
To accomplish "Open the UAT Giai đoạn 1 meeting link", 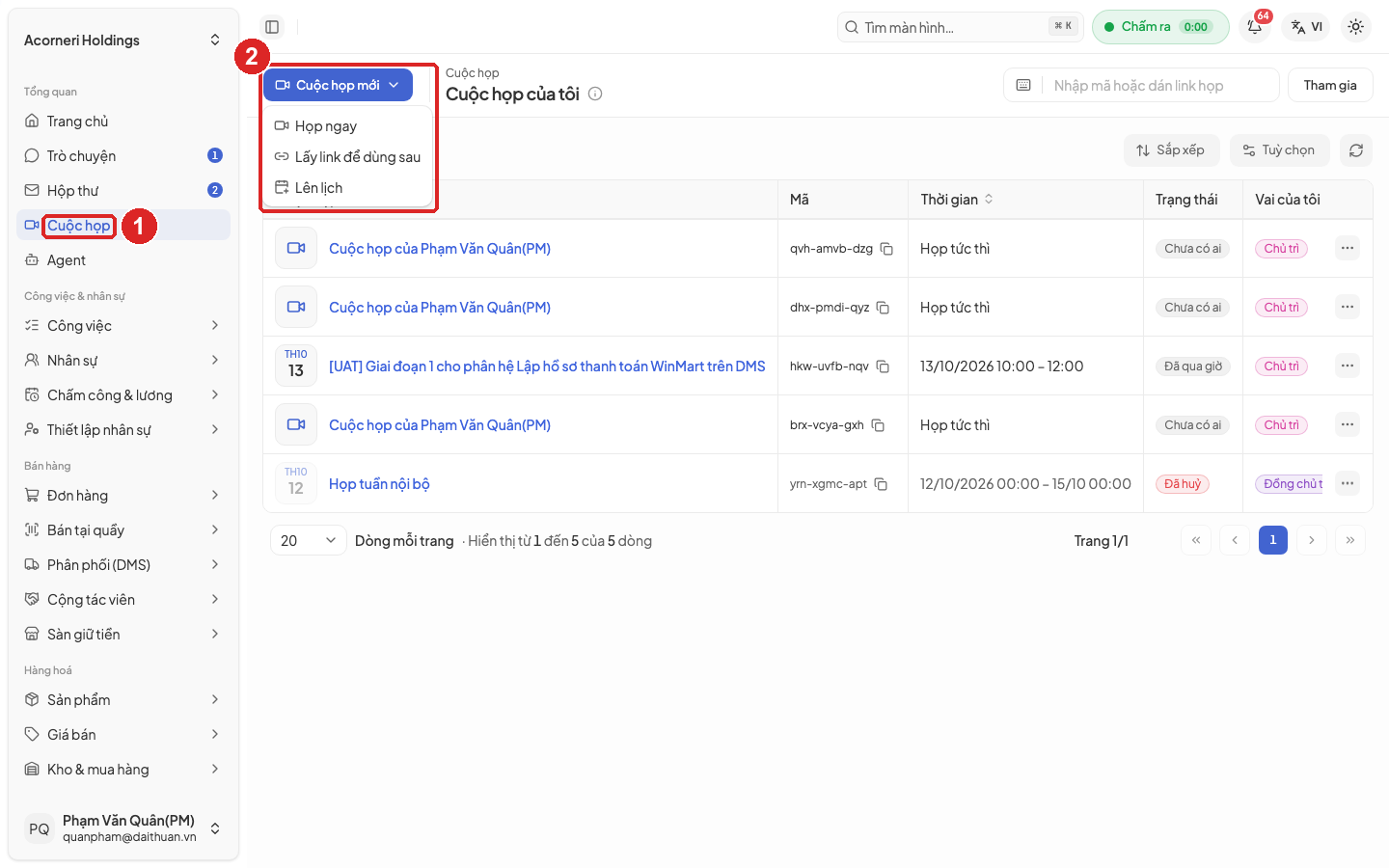I will tap(547, 366).
